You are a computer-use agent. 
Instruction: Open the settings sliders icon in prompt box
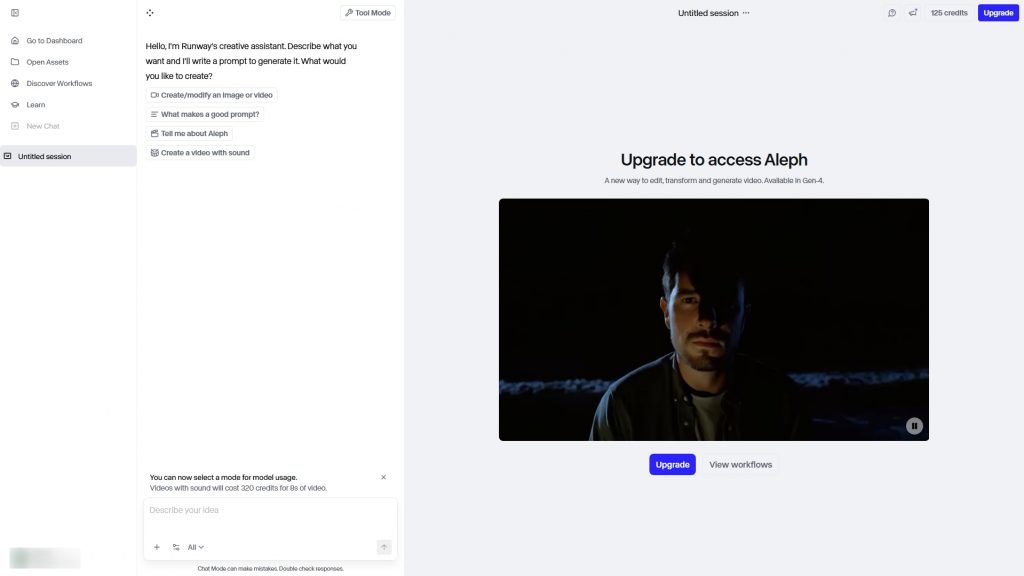pyautogui.click(x=176, y=547)
